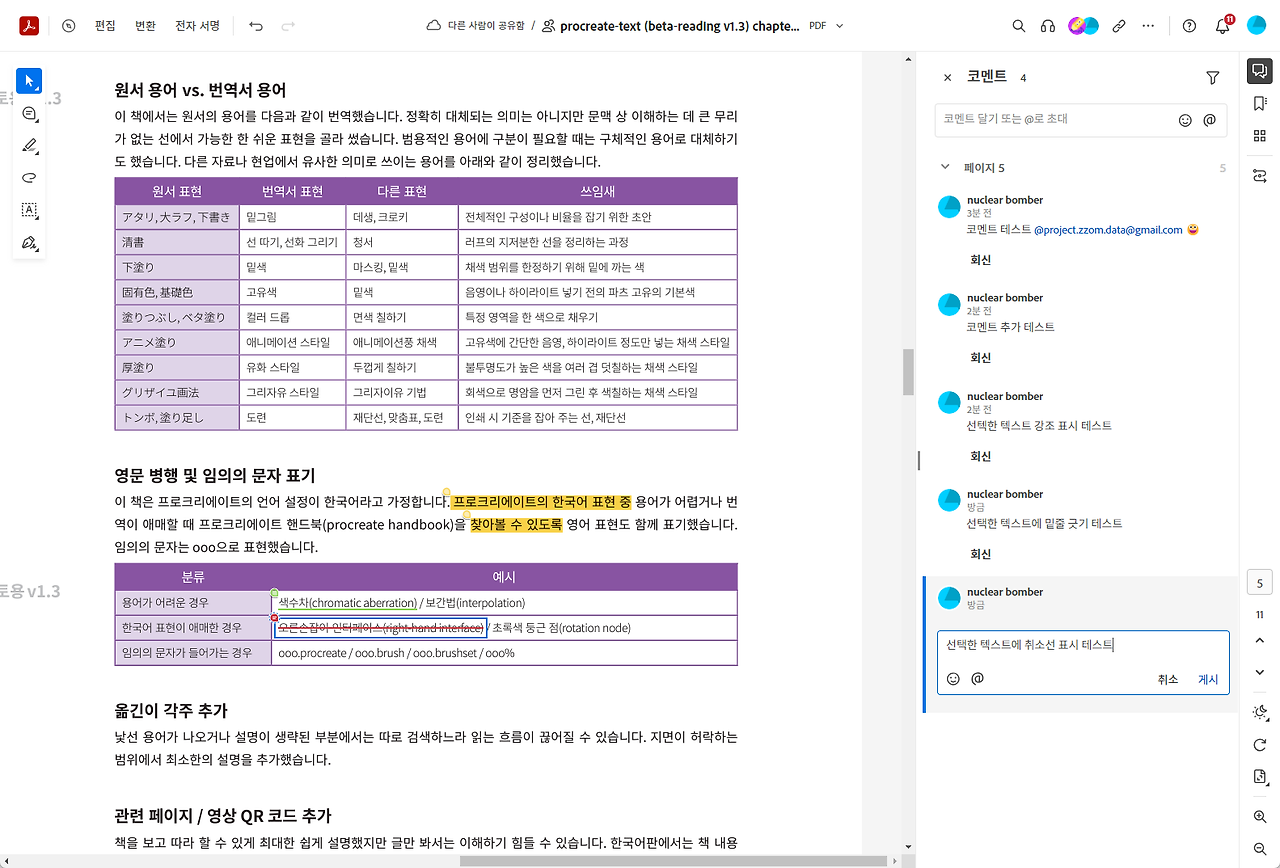
Task: Click inside the 취소선 표시 테스트 comment editor
Action: click(1083, 646)
